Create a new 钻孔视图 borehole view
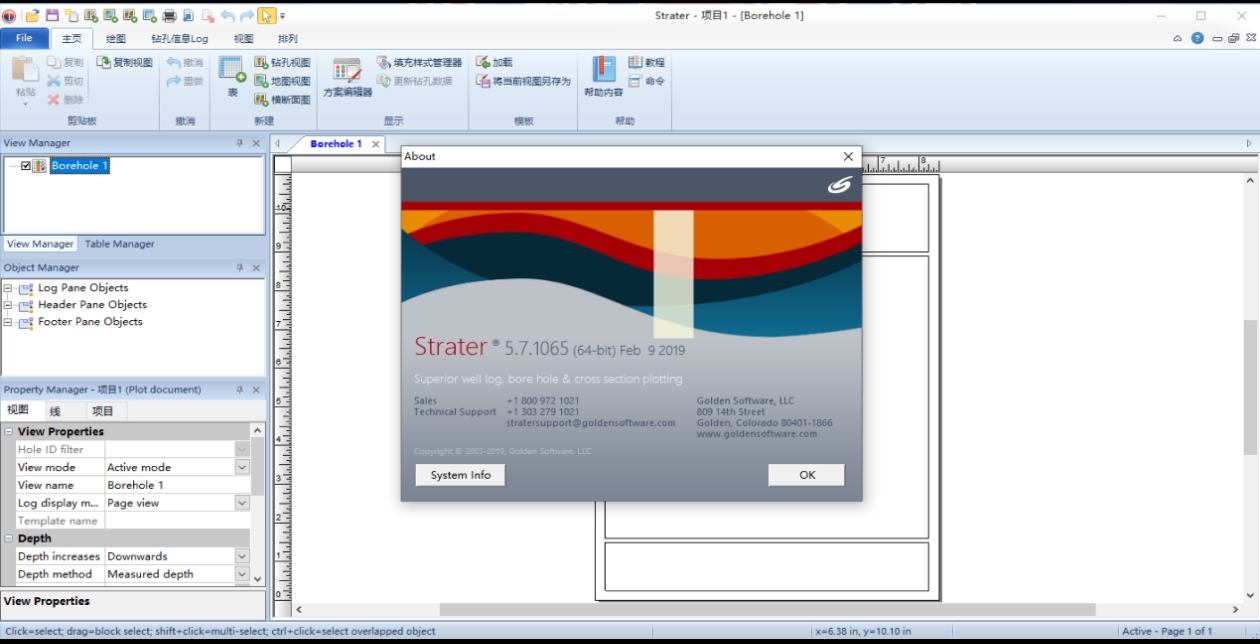 click(x=282, y=62)
